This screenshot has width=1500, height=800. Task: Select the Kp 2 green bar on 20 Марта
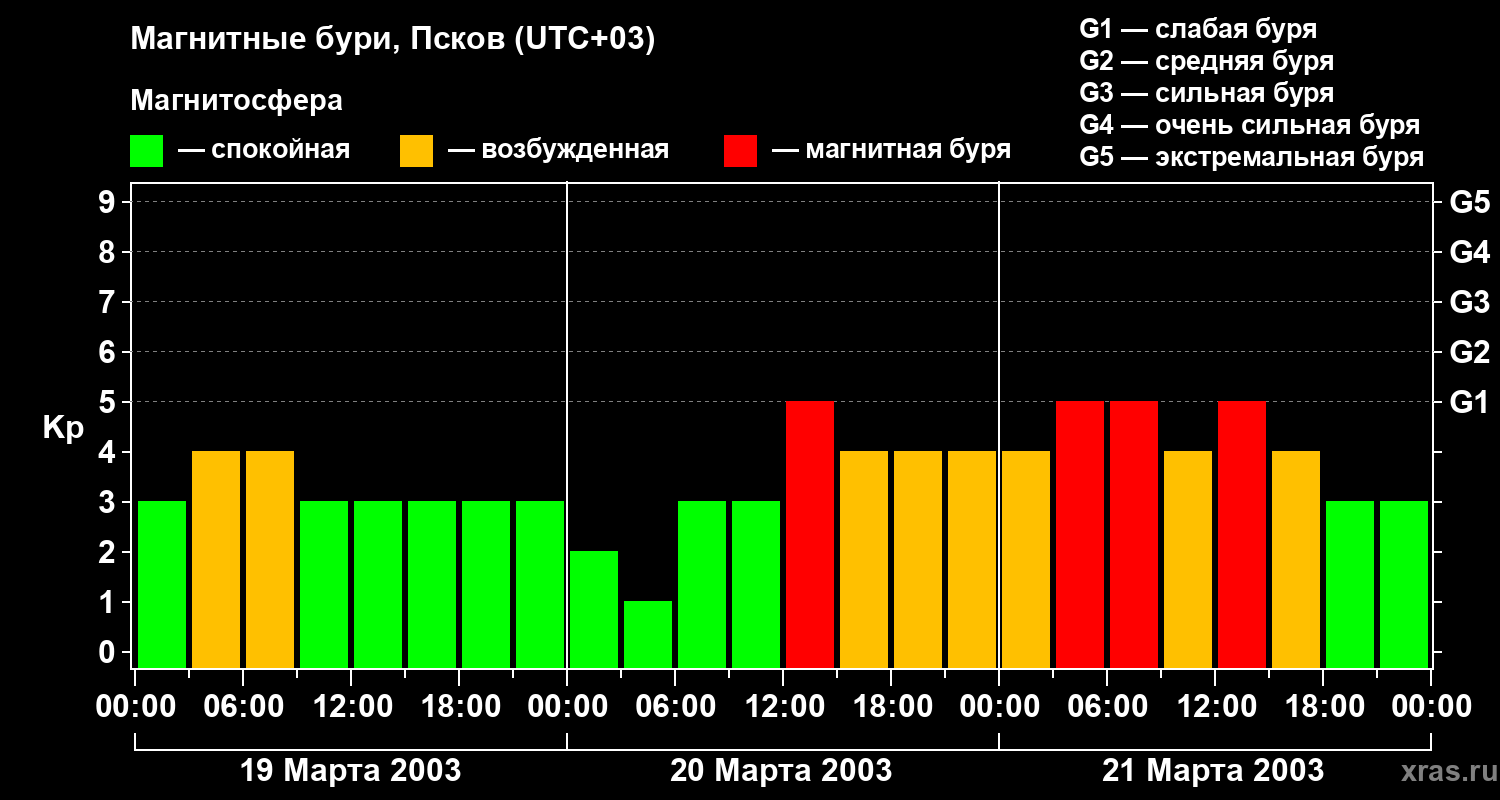594,609
